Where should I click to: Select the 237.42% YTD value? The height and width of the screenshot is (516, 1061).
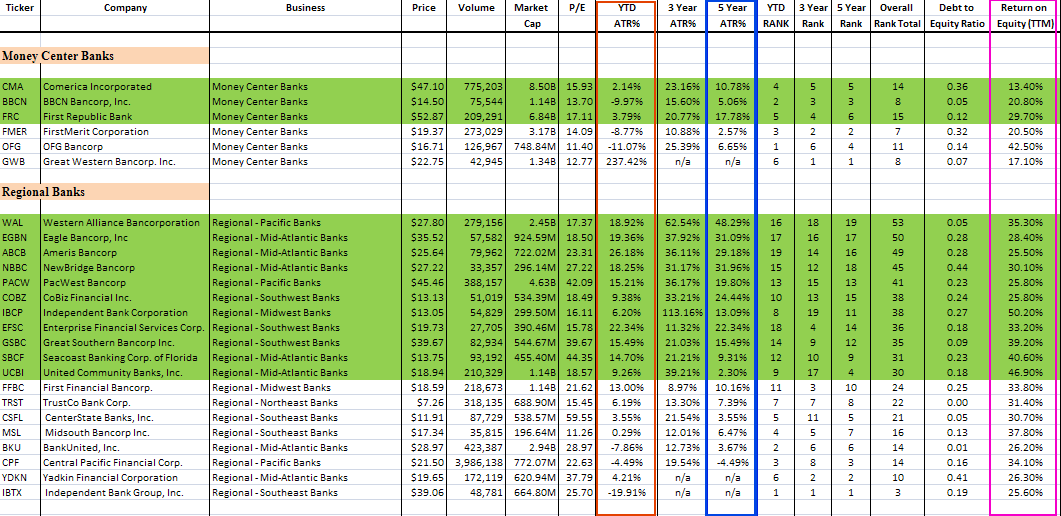pyautogui.click(x=626, y=162)
